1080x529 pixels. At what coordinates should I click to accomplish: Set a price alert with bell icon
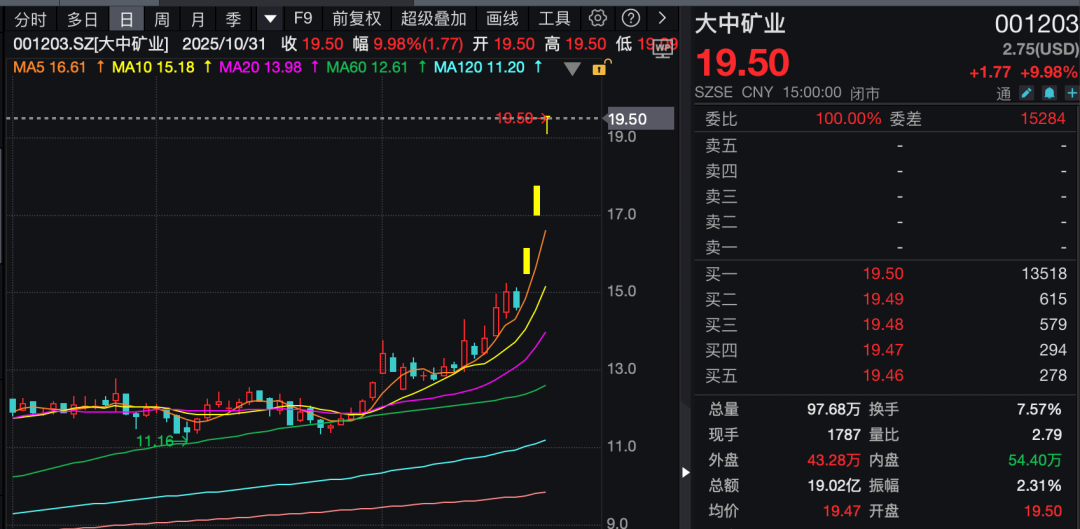(x=1049, y=93)
